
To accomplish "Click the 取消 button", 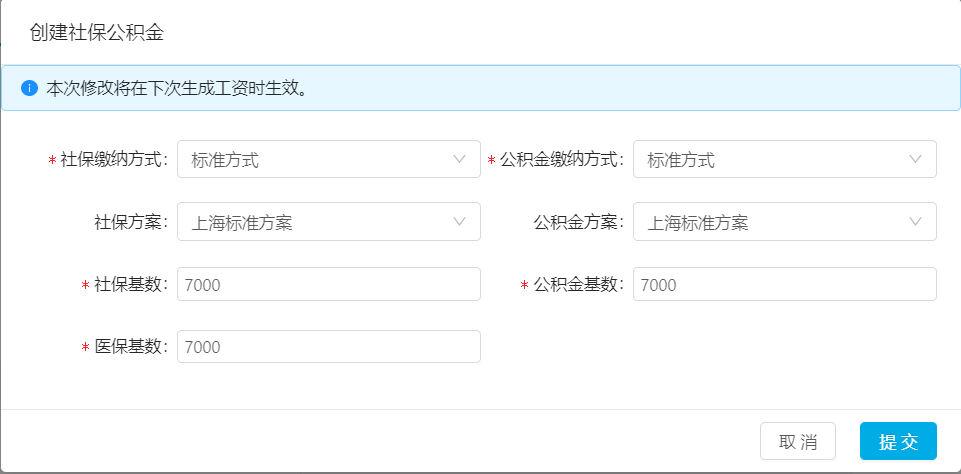I will pos(798,442).
